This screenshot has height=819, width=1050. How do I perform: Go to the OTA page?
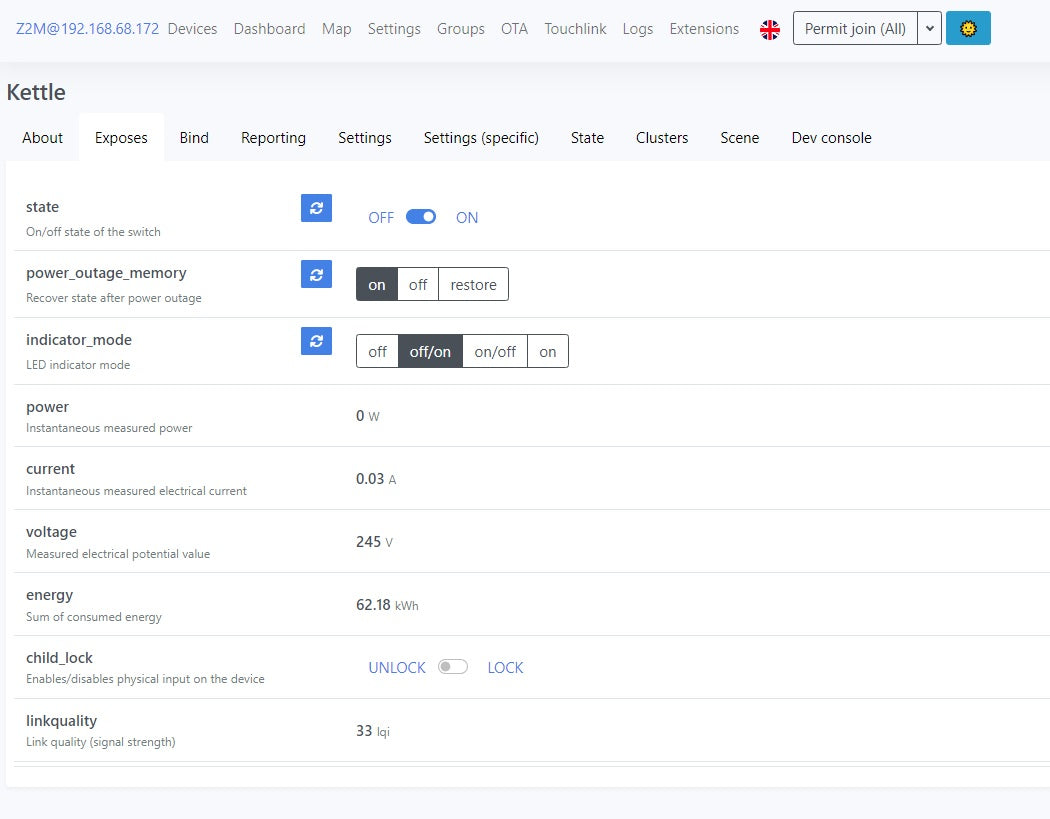point(514,29)
